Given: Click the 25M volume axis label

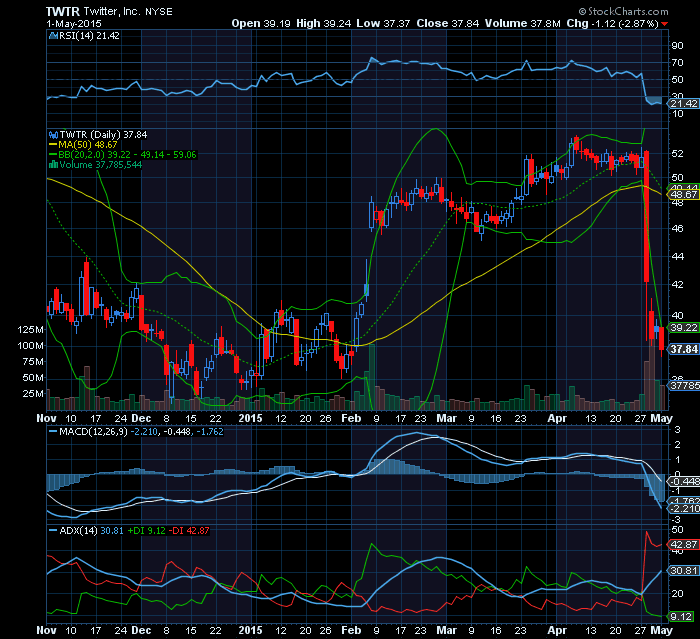Looking at the screenshot, I should click(33, 394).
